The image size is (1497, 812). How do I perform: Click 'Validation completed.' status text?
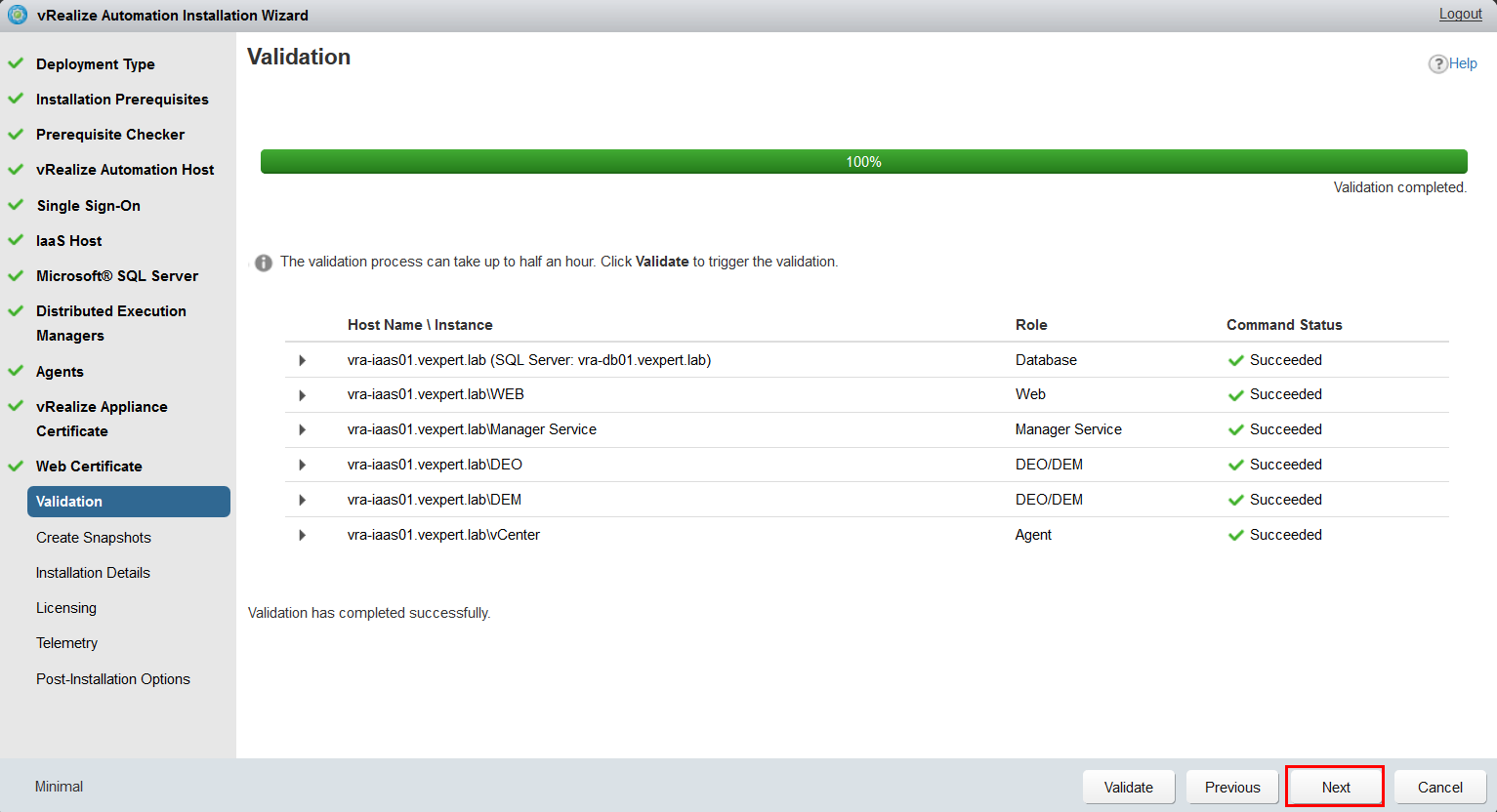[x=1400, y=187]
